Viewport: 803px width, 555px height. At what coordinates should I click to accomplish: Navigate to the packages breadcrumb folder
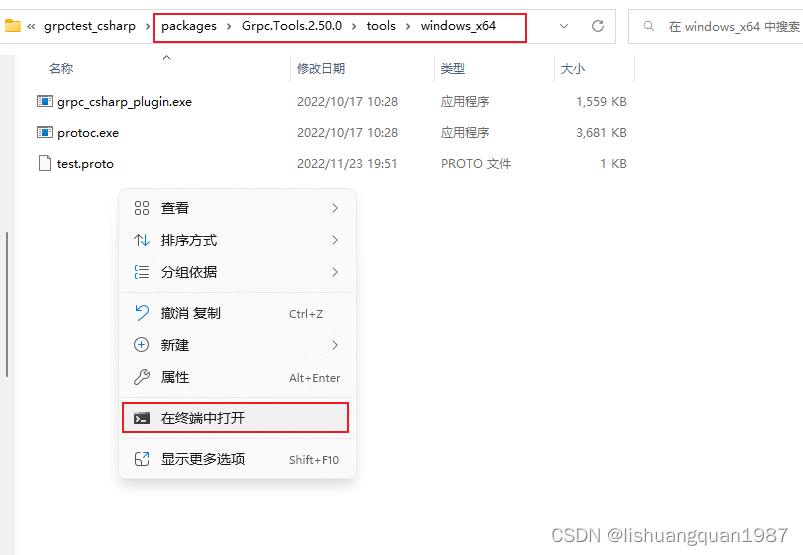click(x=188, y=26)
